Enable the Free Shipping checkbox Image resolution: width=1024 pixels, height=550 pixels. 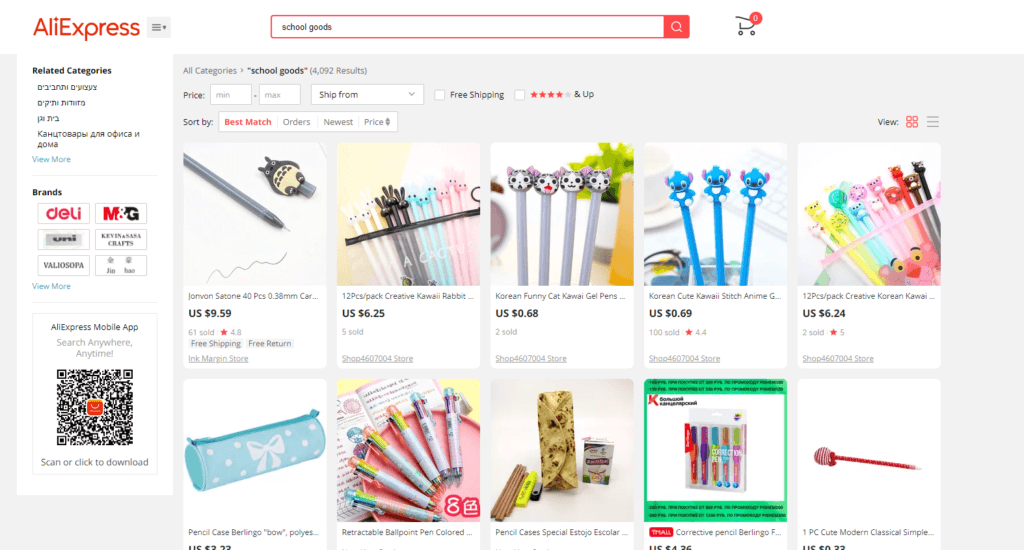point(440,95)
